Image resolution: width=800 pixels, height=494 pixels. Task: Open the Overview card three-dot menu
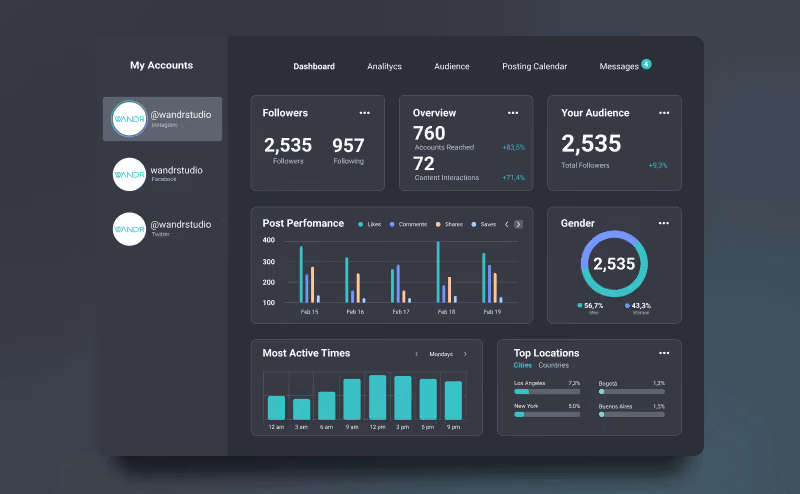(x=513, y=113)
